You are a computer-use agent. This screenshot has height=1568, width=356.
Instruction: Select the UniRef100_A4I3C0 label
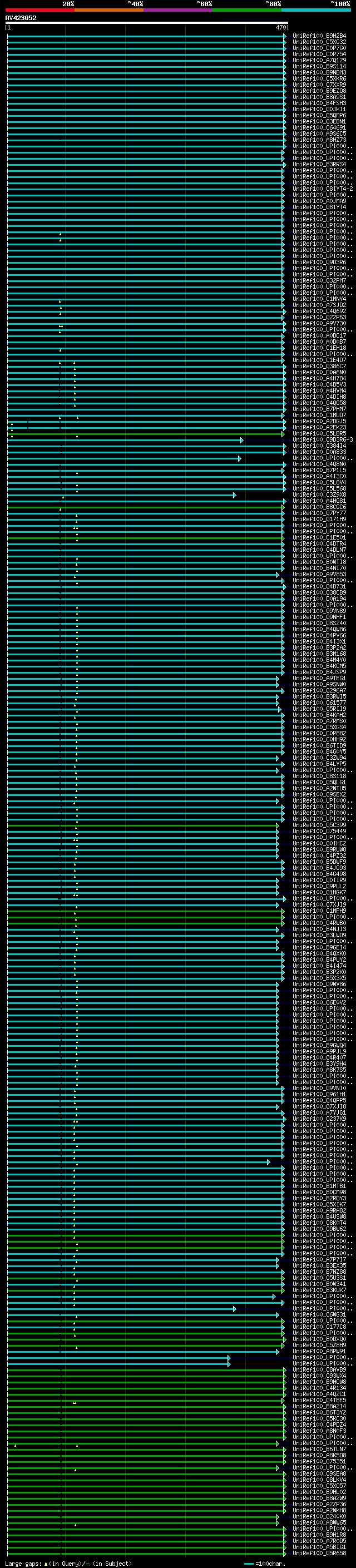(x=319, y=476)
